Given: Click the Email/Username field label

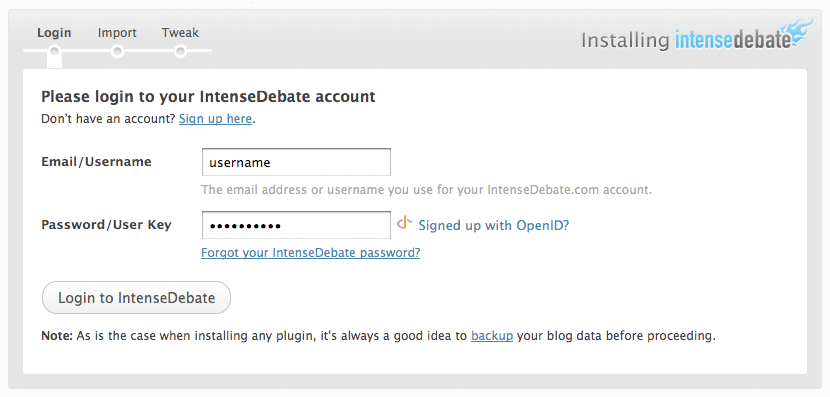Looking at the screenshot, I should click(96, 161).
